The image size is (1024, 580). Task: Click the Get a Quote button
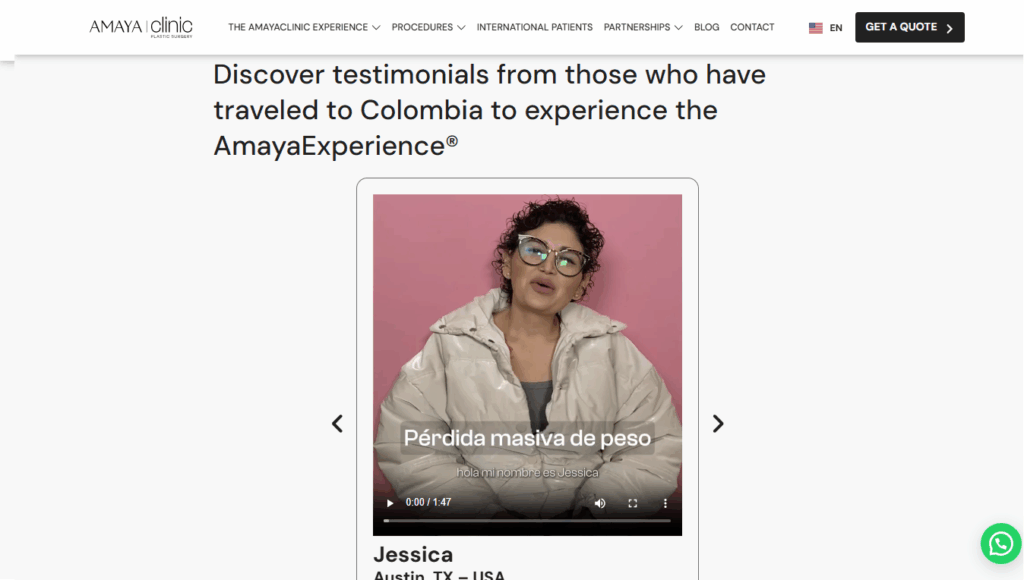[x=910, y=27]
